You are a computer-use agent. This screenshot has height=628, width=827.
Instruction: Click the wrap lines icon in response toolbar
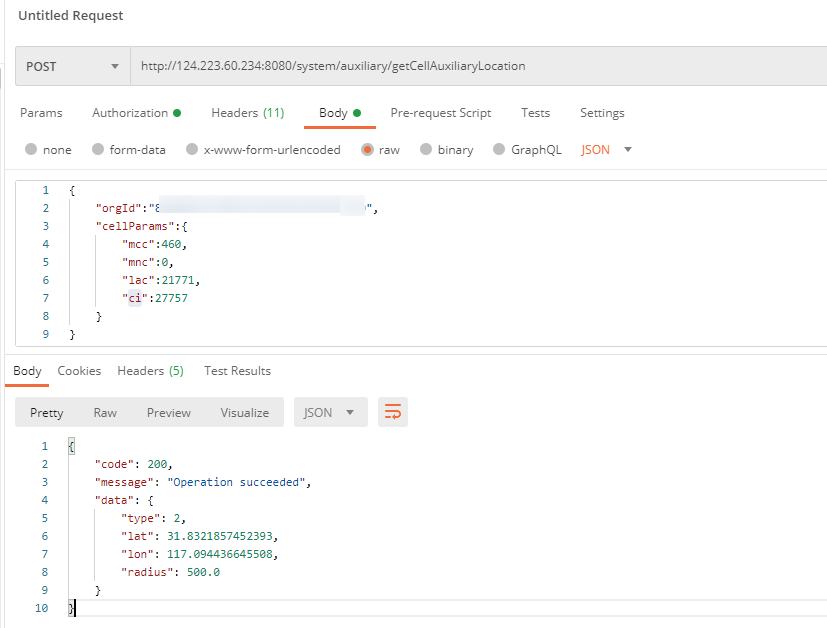point(393,412)
